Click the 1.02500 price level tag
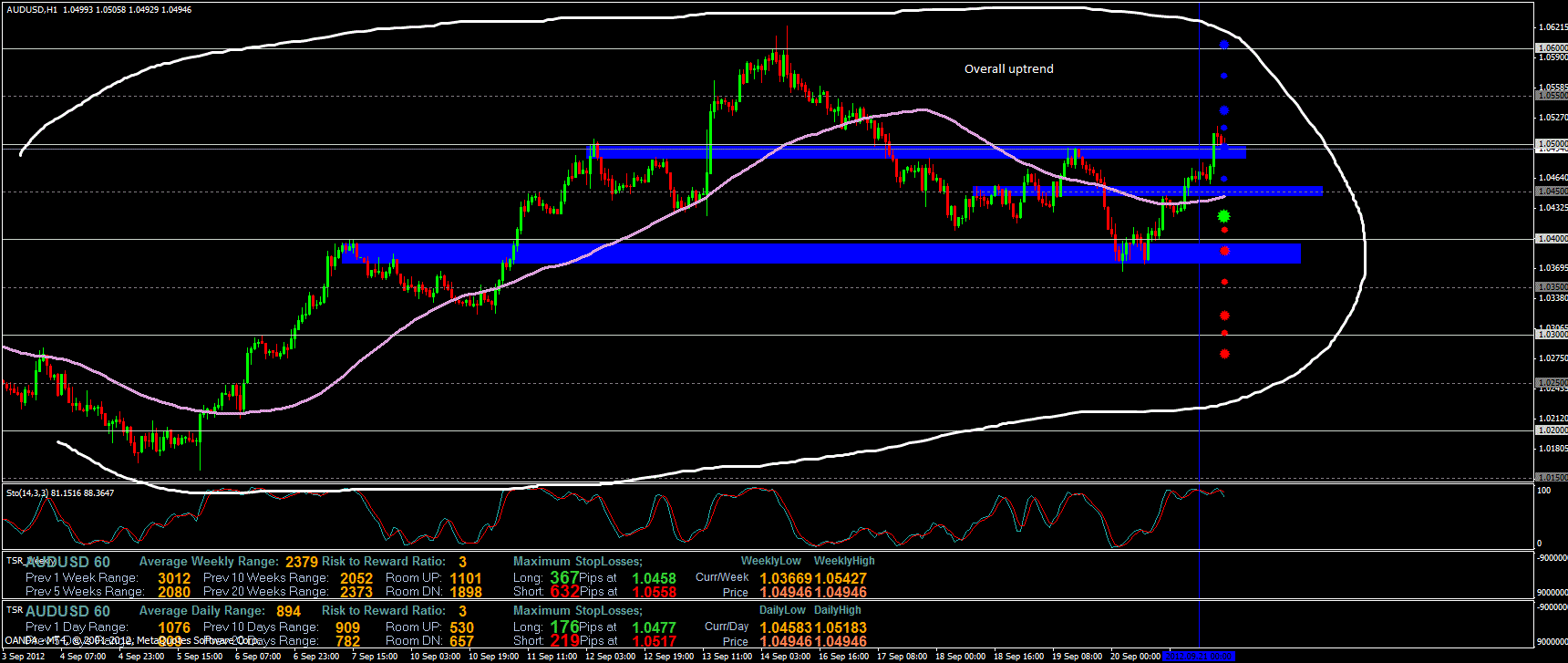The image size is (1568, 663). 1552,383
